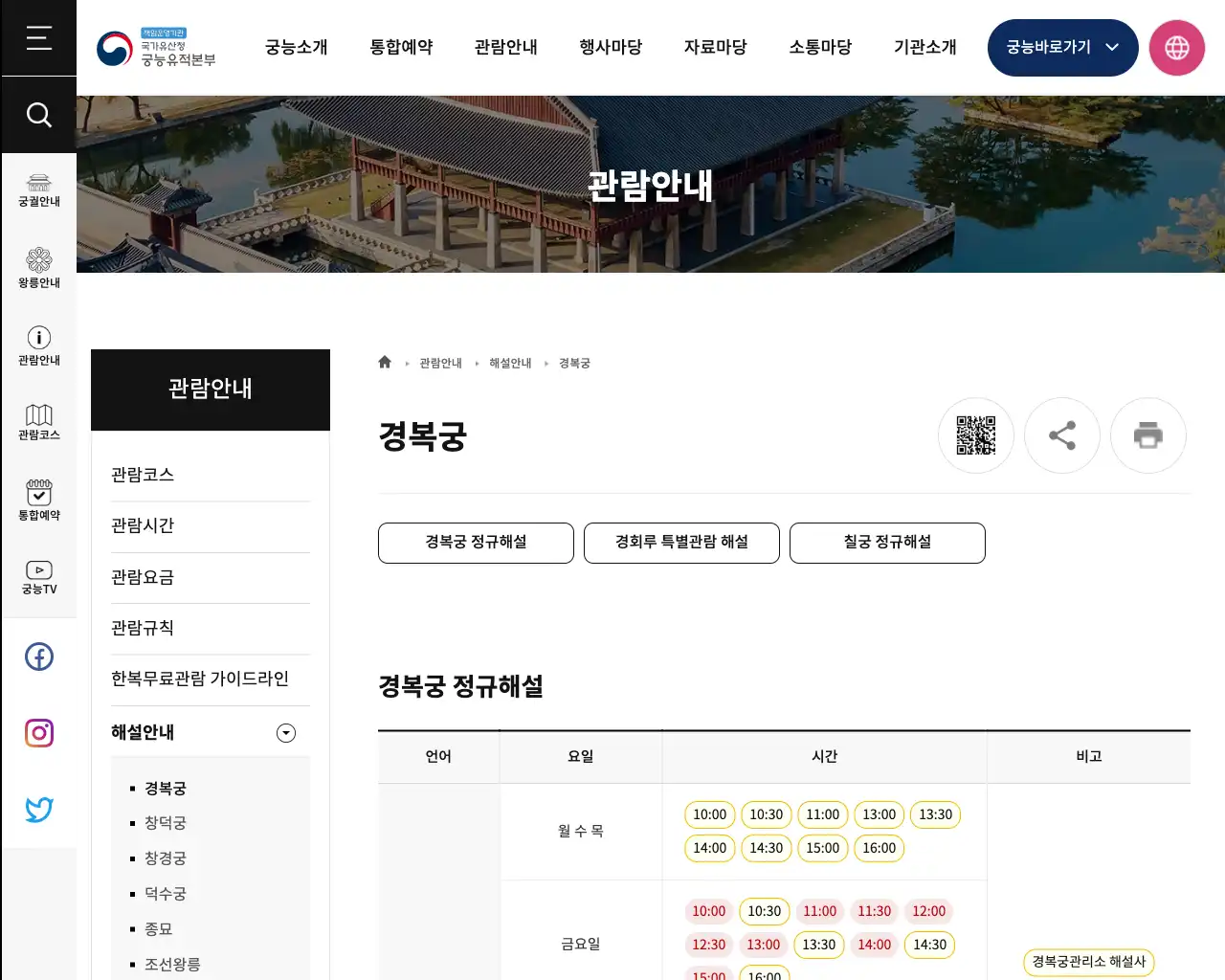Viewport: 1225px width, 980px height.
Task: Switch to the 칠궁 정규해설 tab
Action: click(x=886, y=543)
